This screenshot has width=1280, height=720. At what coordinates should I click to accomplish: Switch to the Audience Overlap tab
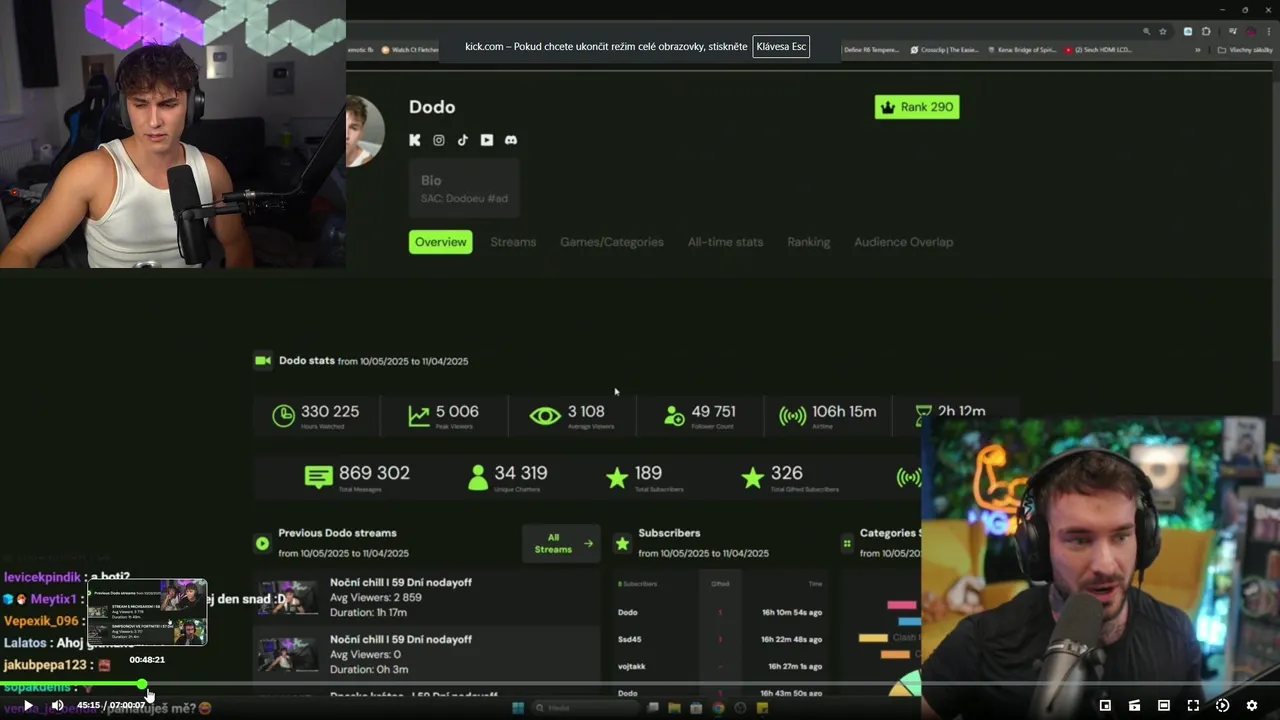tap(903, 242)
